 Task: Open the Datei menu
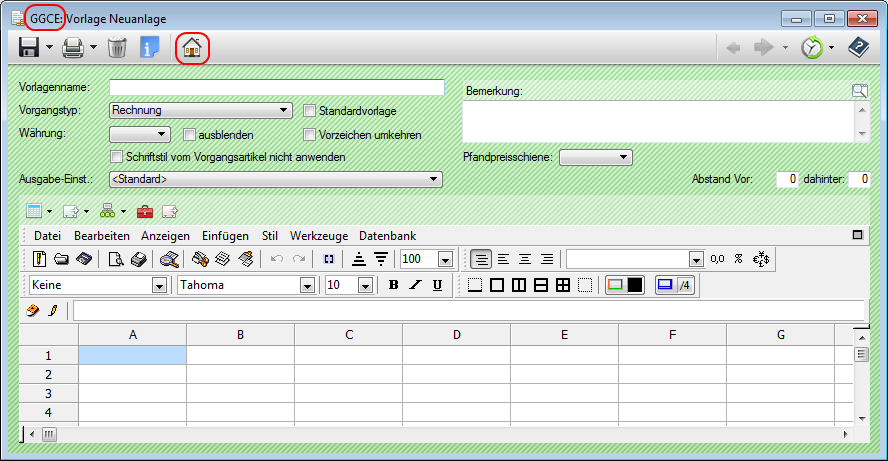point(47,236)
